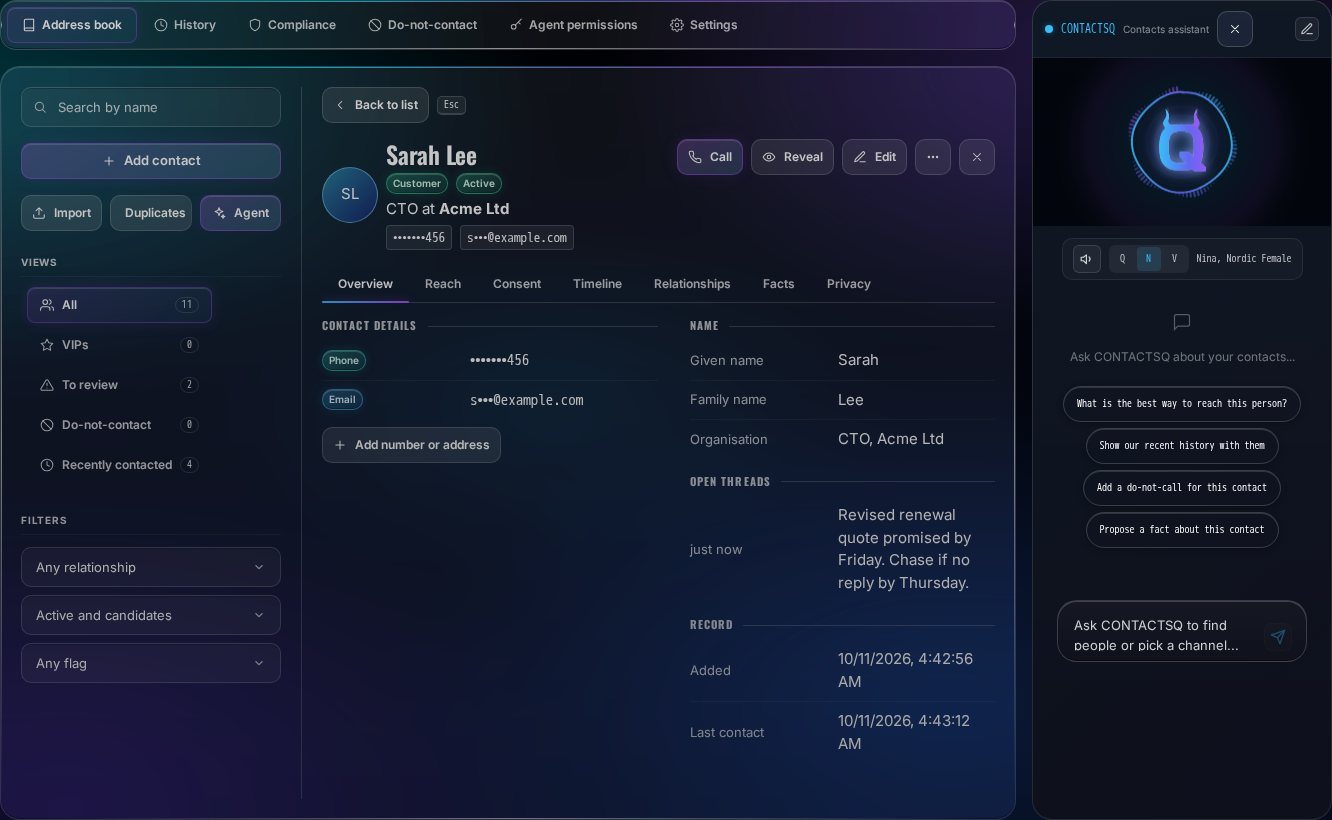The width and height of the screenshot is (1332, 820).
Task: Open the Facts tab
Action: pos(778,284)
